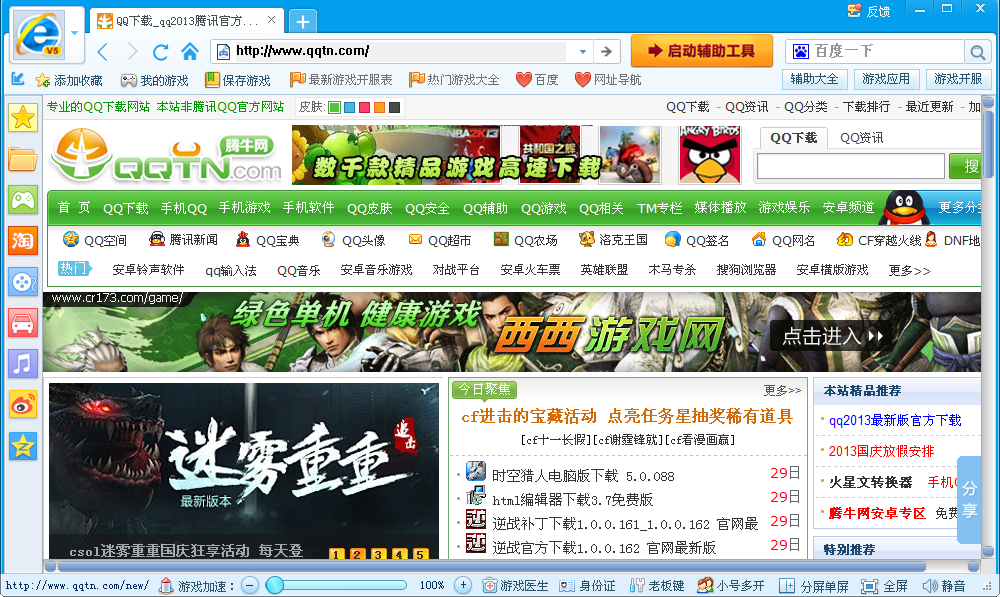Open 安卓频道 in the green nav menu
The height and width of the screenshot is (597, 1000).
[848, 208]
